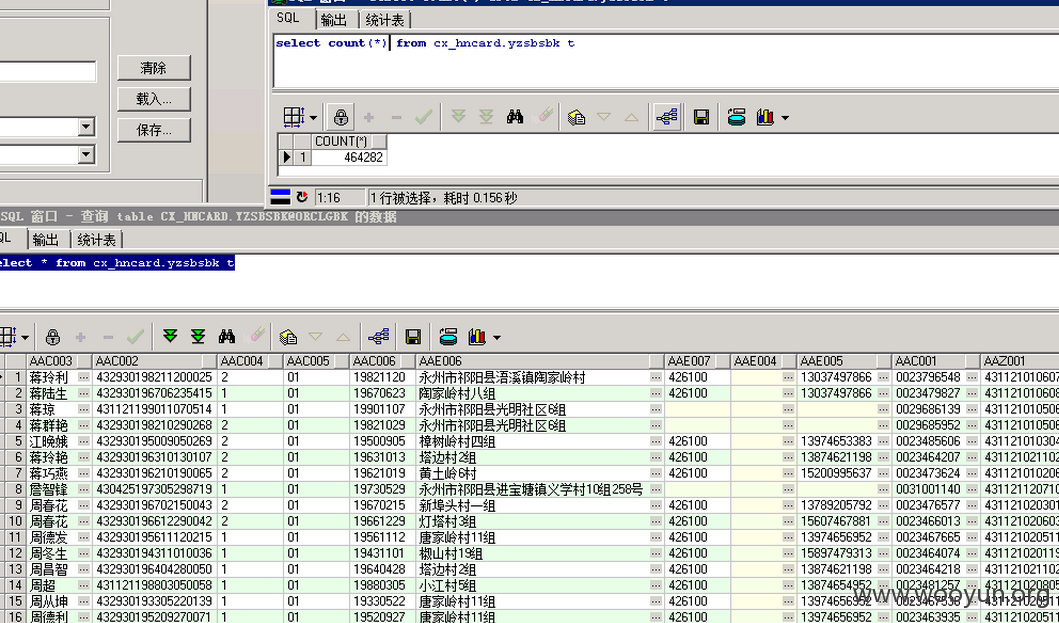
Task: Click the query by example icon in the count query window toolbar
Action: click(x=575, y=118)
